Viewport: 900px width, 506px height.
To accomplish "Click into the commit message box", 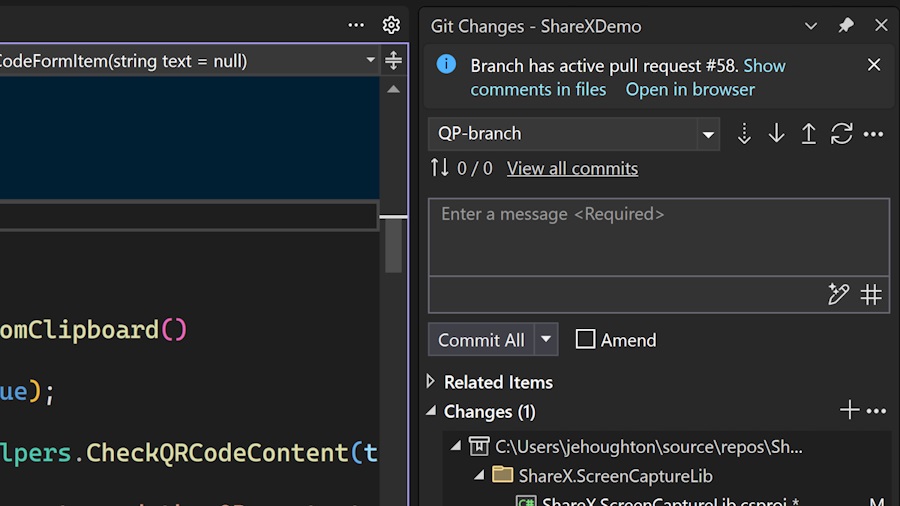I will 658,238.
